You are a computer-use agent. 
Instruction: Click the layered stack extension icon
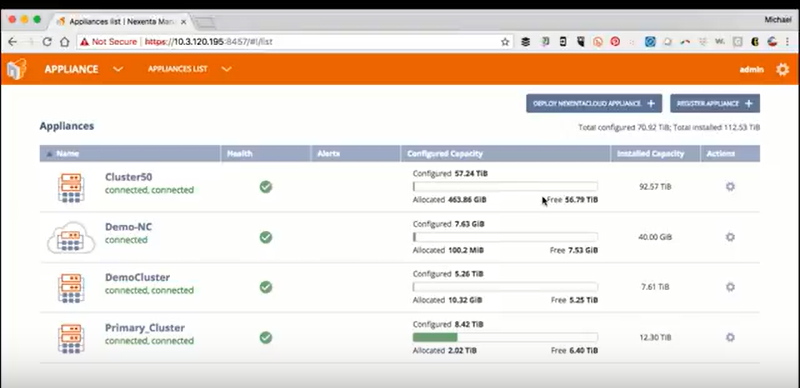pos(526,42)
